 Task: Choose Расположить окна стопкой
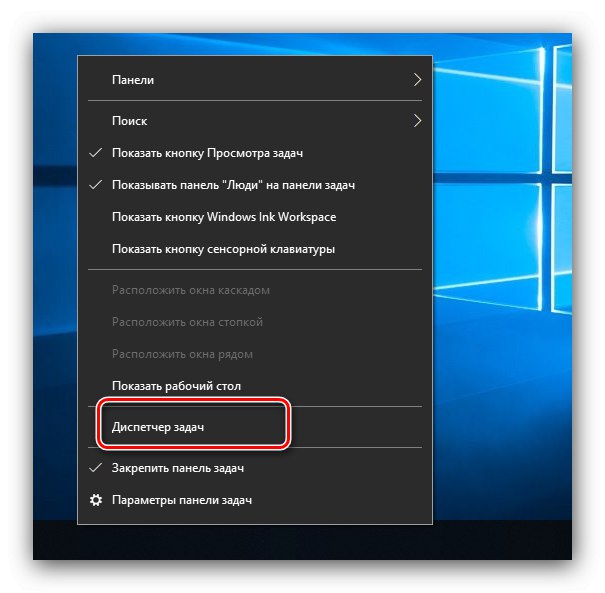[255, 322]
